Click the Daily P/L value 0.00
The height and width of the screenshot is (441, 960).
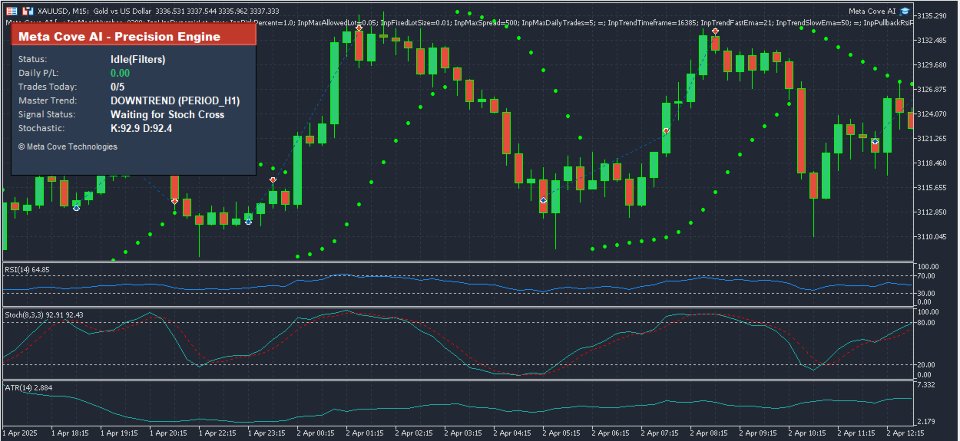click(120, 73)
